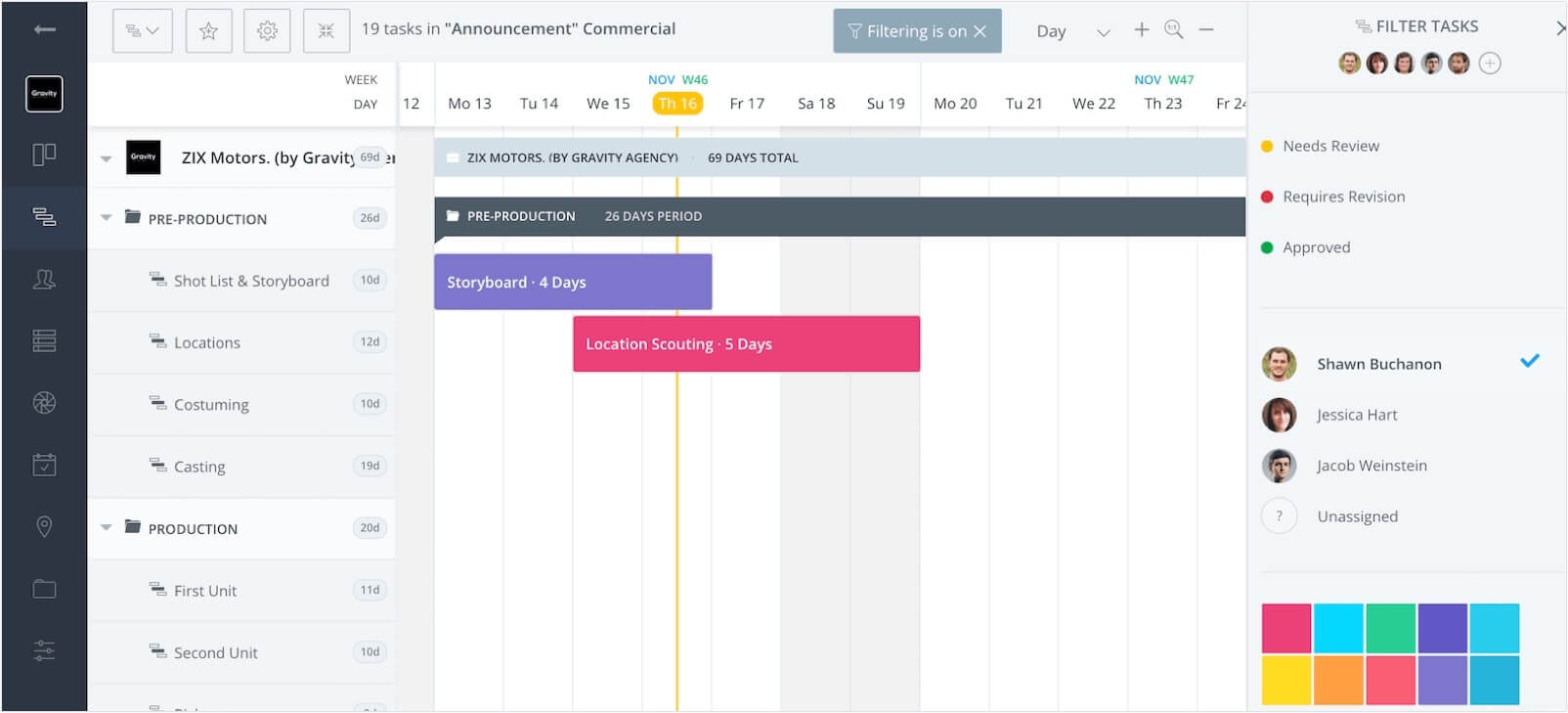This screenshot has width=1568, height=713.
Task: Click the task icon beside Second Unit
Action: (157, 651)
